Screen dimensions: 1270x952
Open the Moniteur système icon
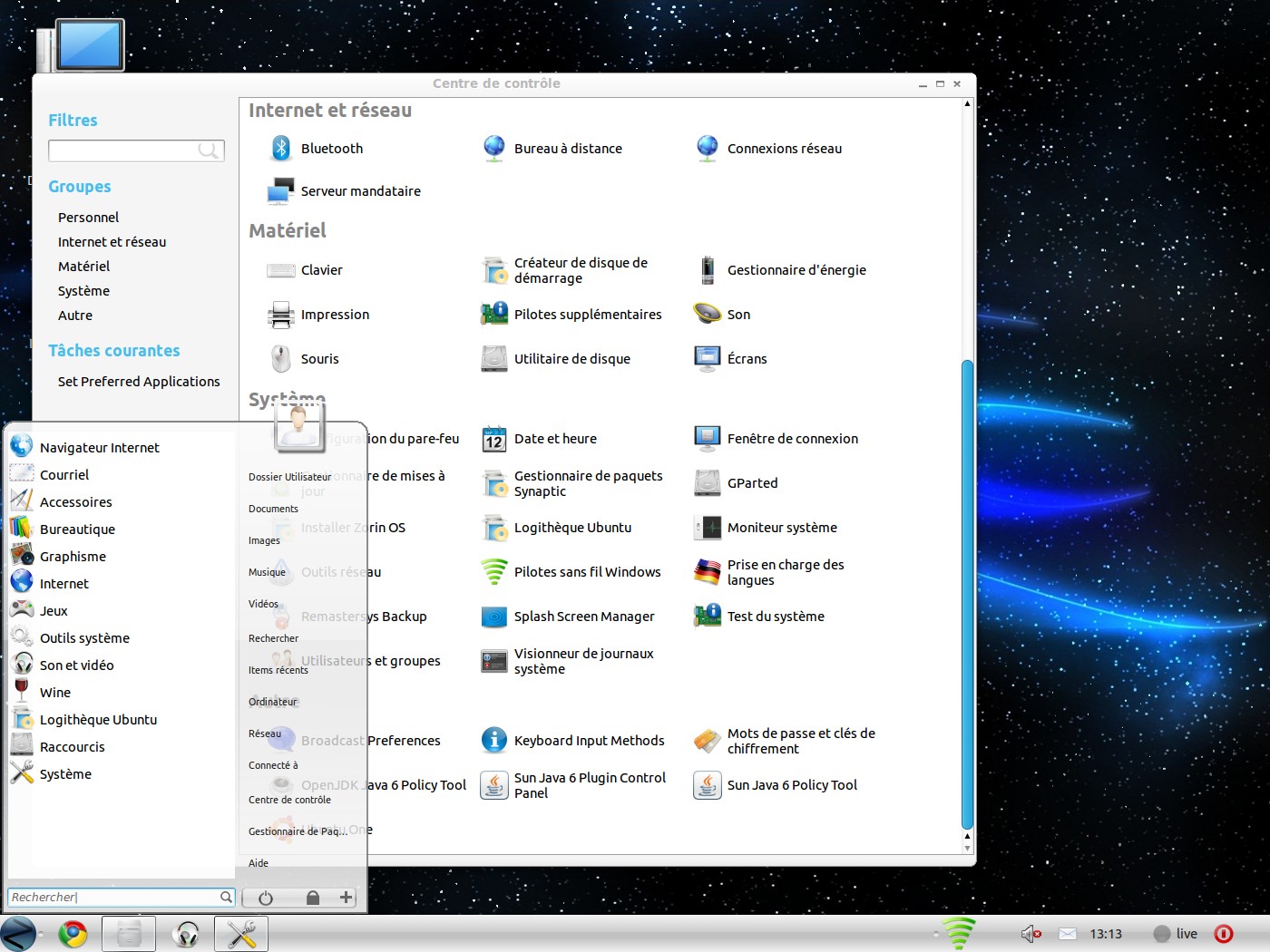click(x=708, y=528)
